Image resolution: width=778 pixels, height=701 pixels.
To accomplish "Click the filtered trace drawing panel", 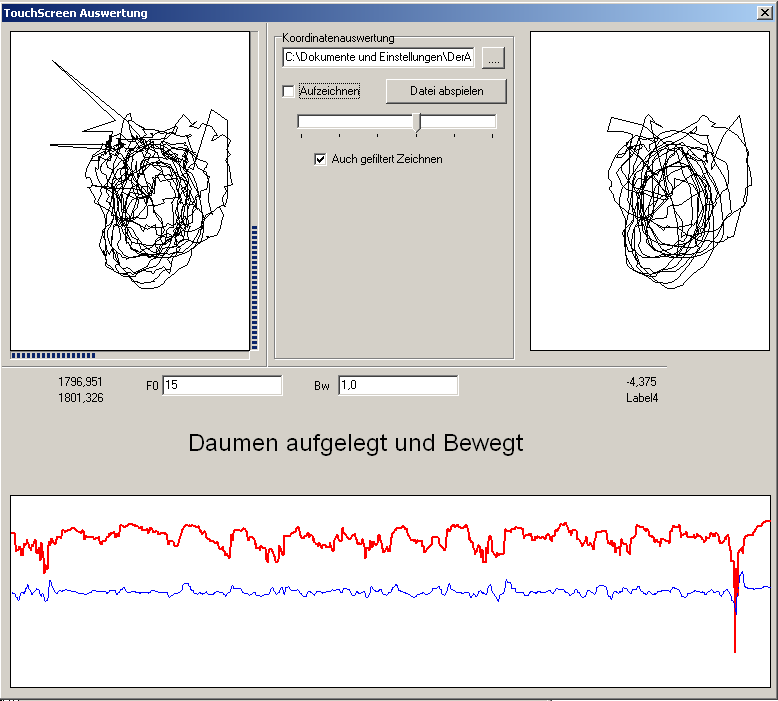I will 650,191.
